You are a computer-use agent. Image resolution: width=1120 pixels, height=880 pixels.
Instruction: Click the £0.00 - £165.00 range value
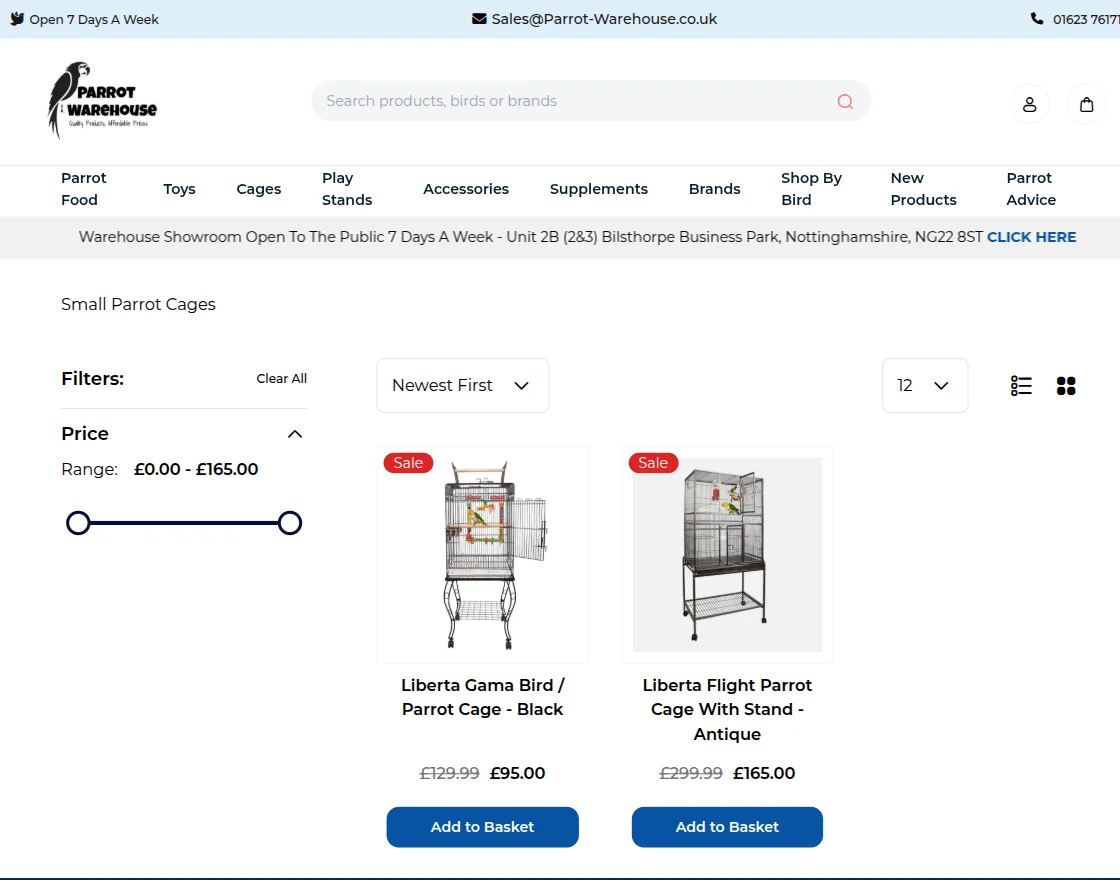[x=196, y=469]
